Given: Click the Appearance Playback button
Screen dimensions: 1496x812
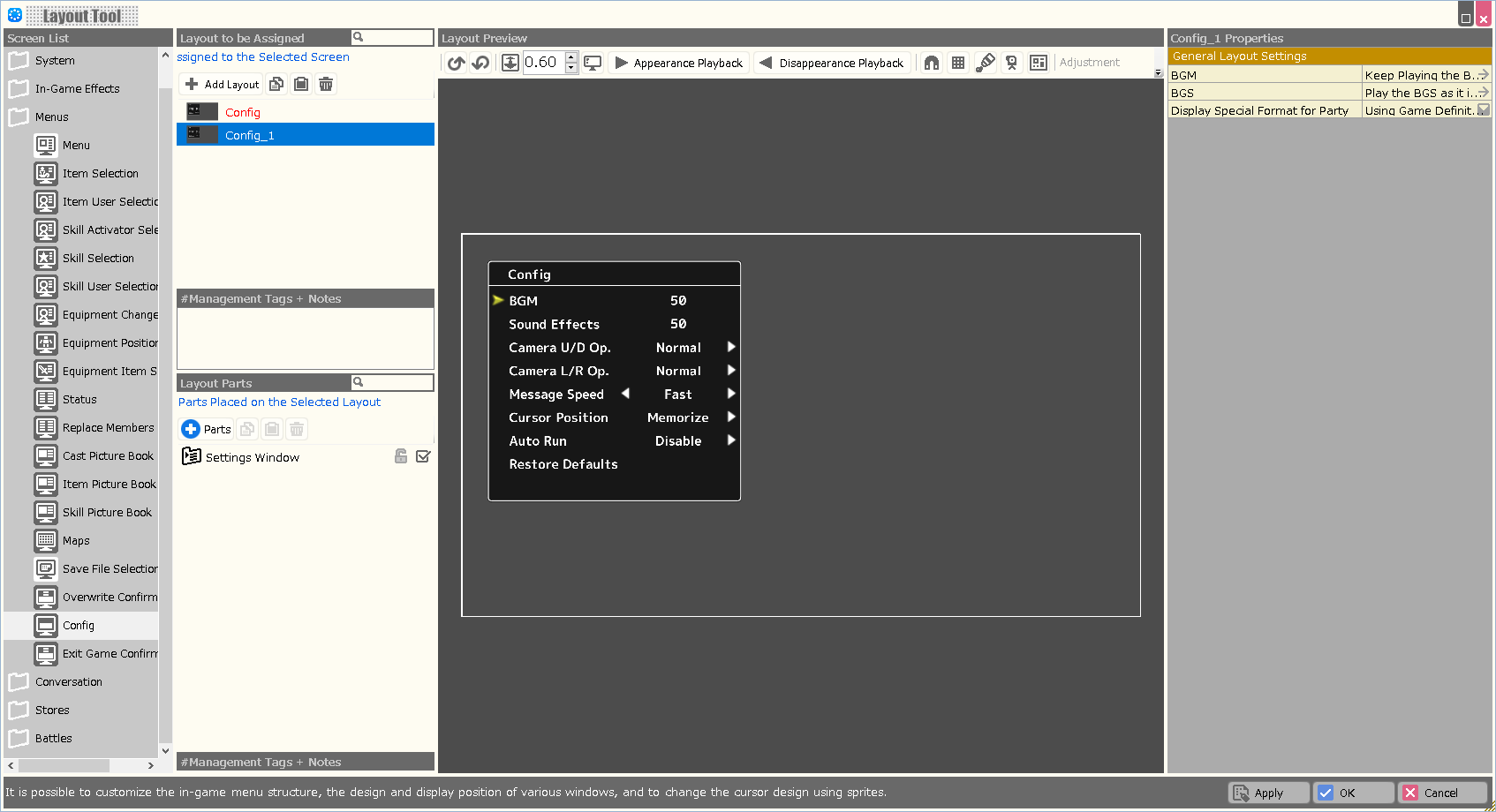Looking at the screenshot, I should [x=678, y=63].
